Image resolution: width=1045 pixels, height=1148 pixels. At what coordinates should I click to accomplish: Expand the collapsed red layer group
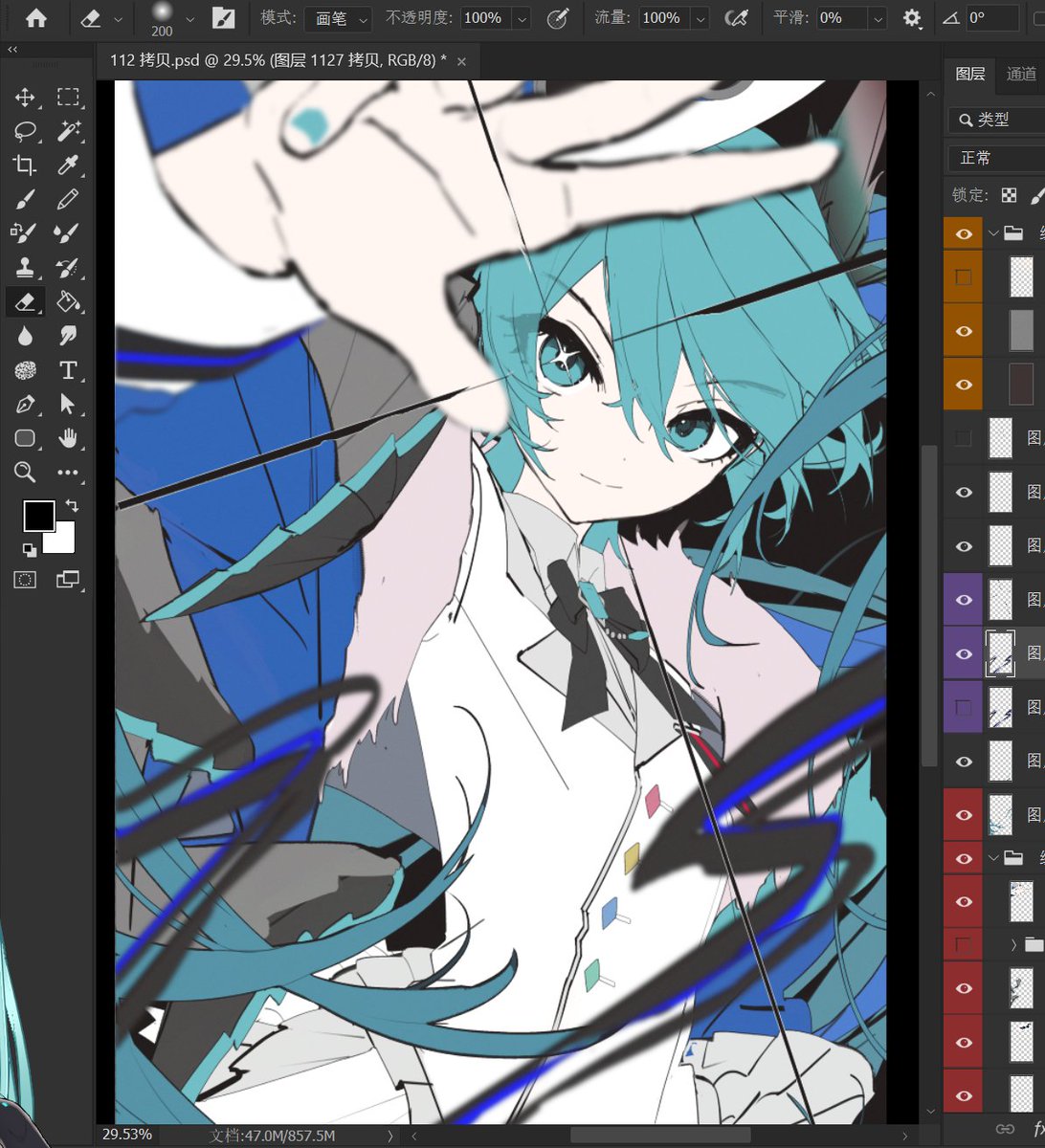pyautogui.click(x=1013, y=945)
